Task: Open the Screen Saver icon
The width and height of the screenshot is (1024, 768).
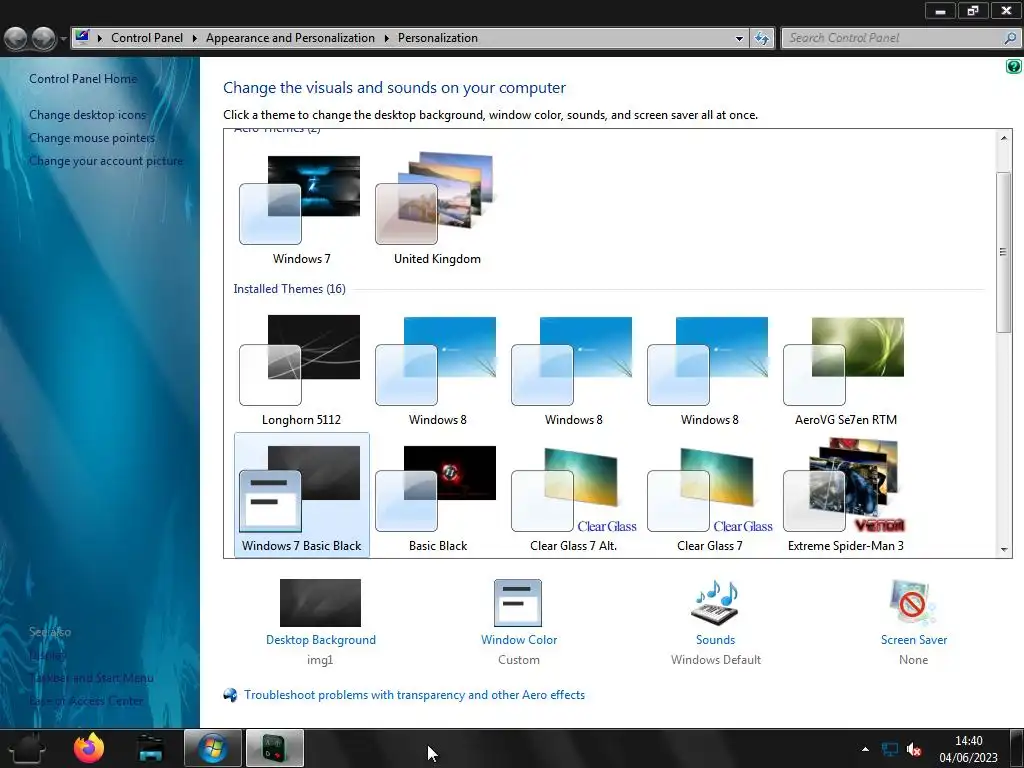Action: pos(913,603)
